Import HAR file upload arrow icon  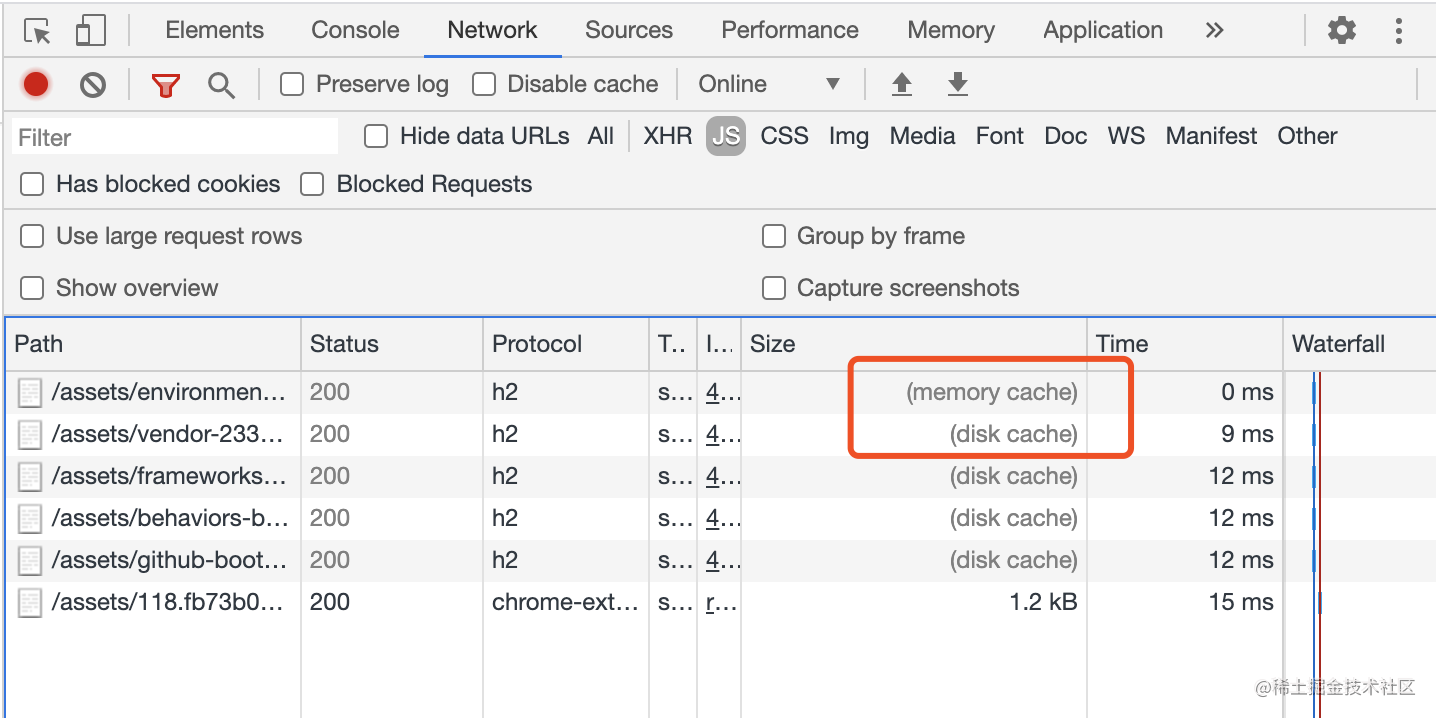coord(902,84)
